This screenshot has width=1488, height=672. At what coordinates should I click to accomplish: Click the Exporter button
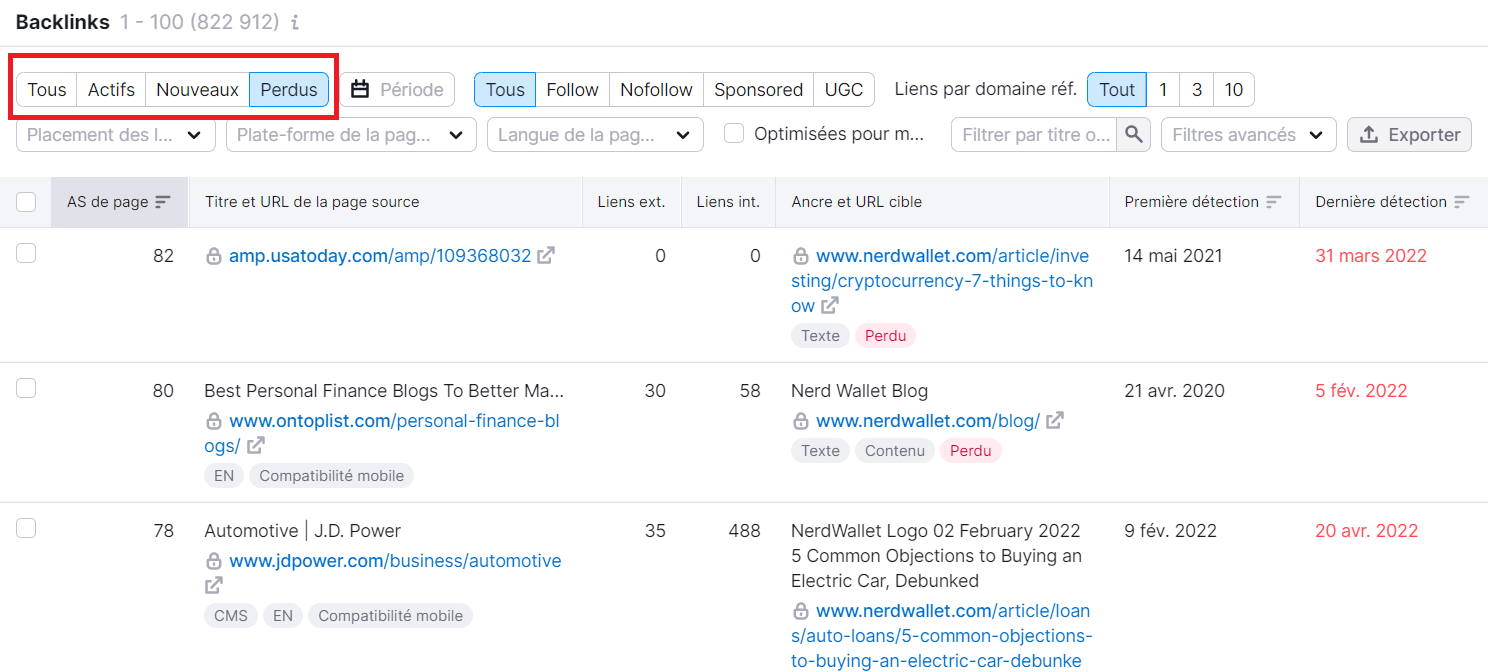(x=1409, y=133)
